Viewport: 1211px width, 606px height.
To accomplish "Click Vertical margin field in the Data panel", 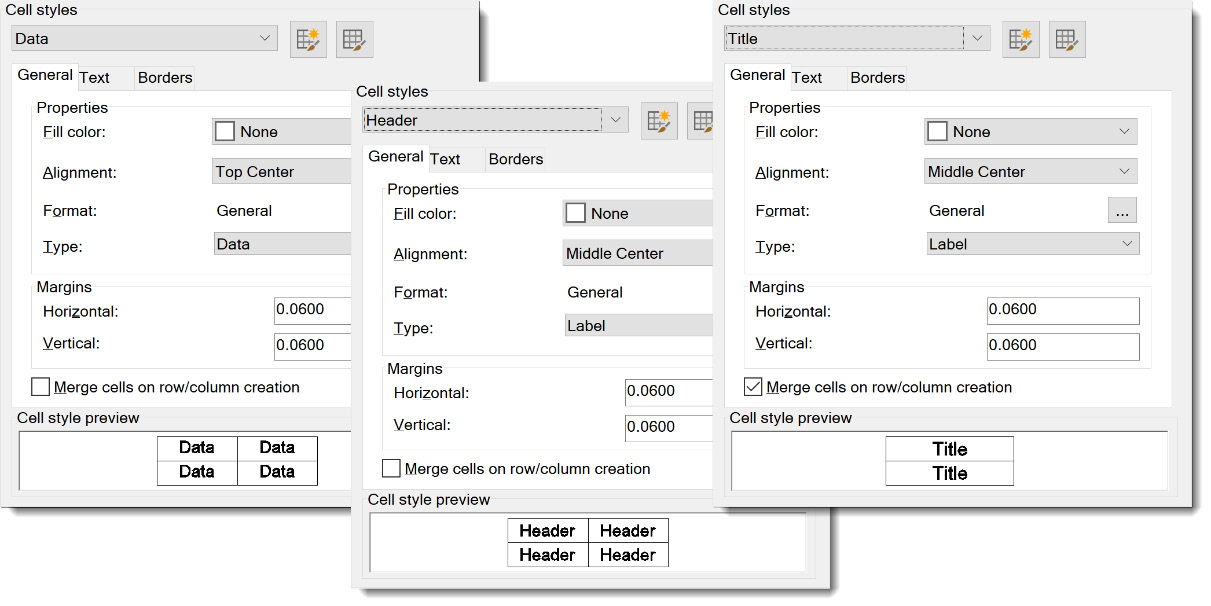I will (313, 346).
